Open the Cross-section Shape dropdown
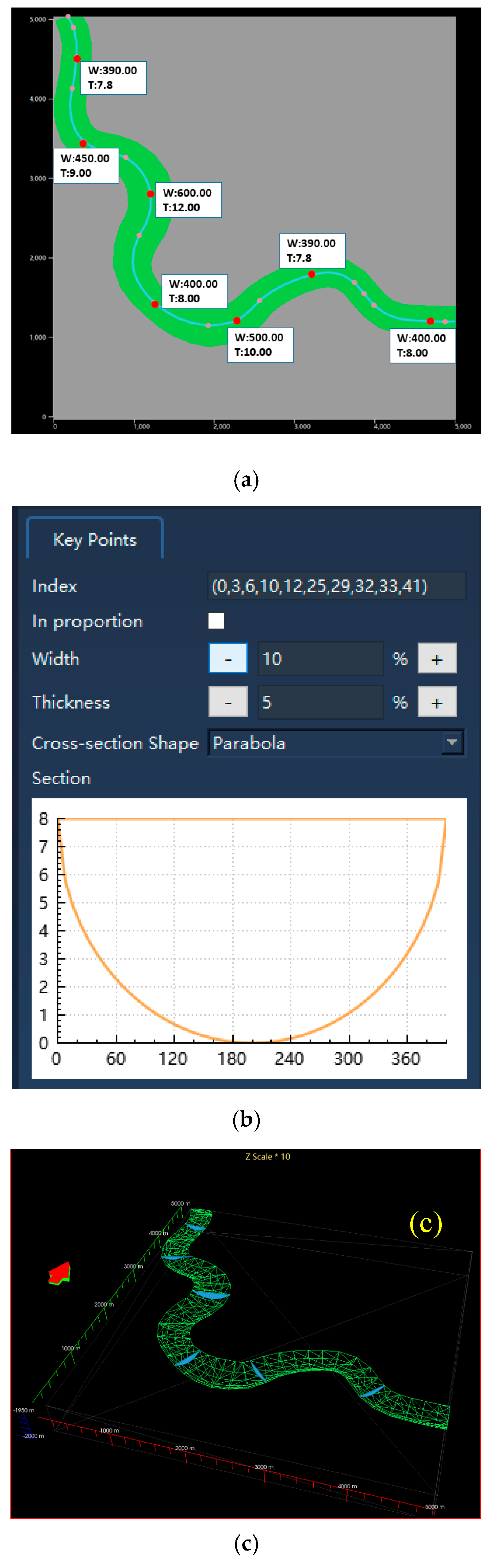 point(336,743)
